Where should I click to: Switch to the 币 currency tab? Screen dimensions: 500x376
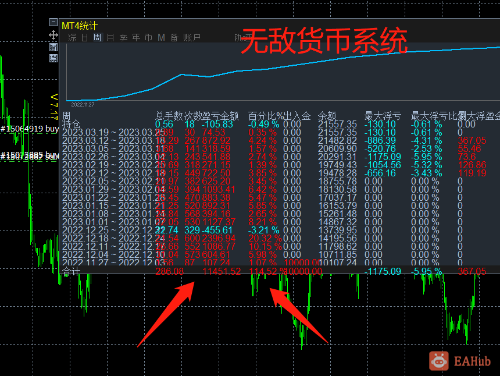(x=149, y=38)
